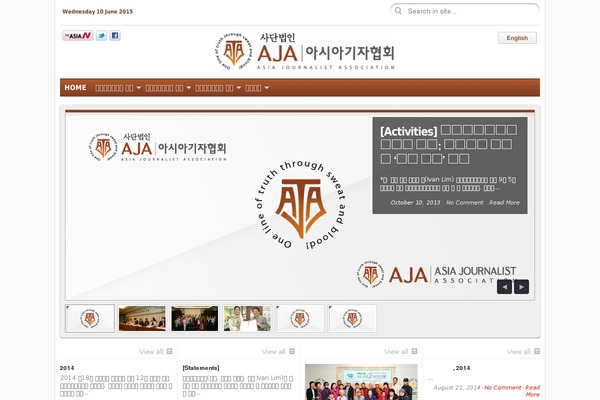
Task: Click No Comment under August 21, 2014
Action: 502,387
